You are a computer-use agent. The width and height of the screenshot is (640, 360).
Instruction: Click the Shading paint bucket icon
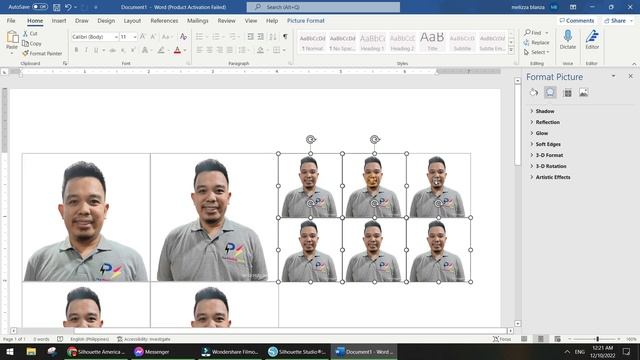260,50
